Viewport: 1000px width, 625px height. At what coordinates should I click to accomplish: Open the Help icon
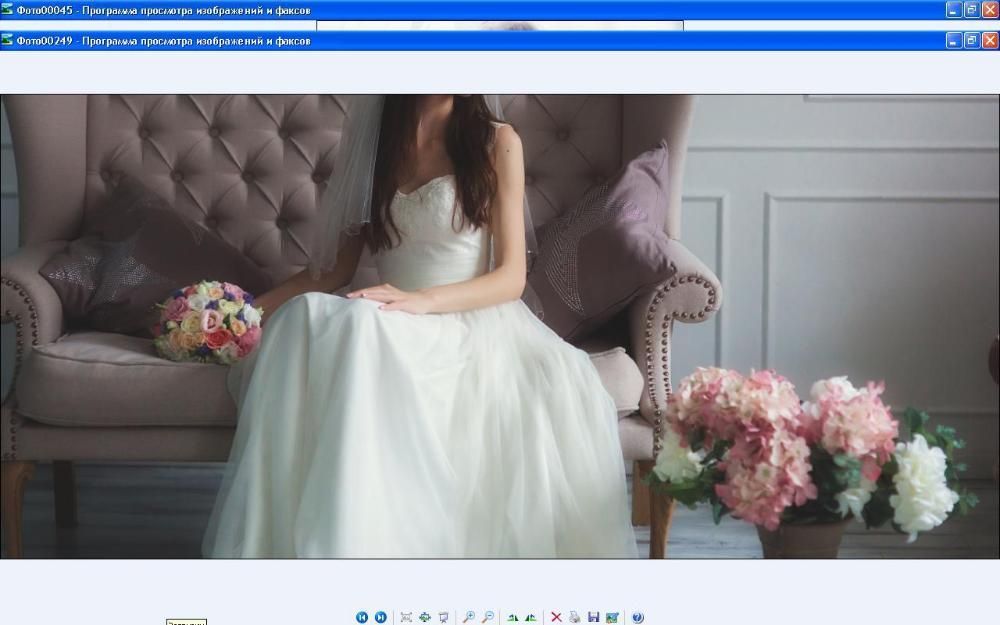pos(638,617)
